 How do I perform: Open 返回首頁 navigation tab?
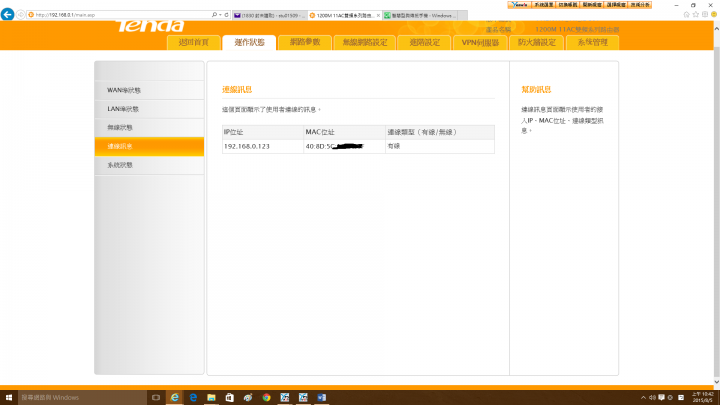coord(193,42)
